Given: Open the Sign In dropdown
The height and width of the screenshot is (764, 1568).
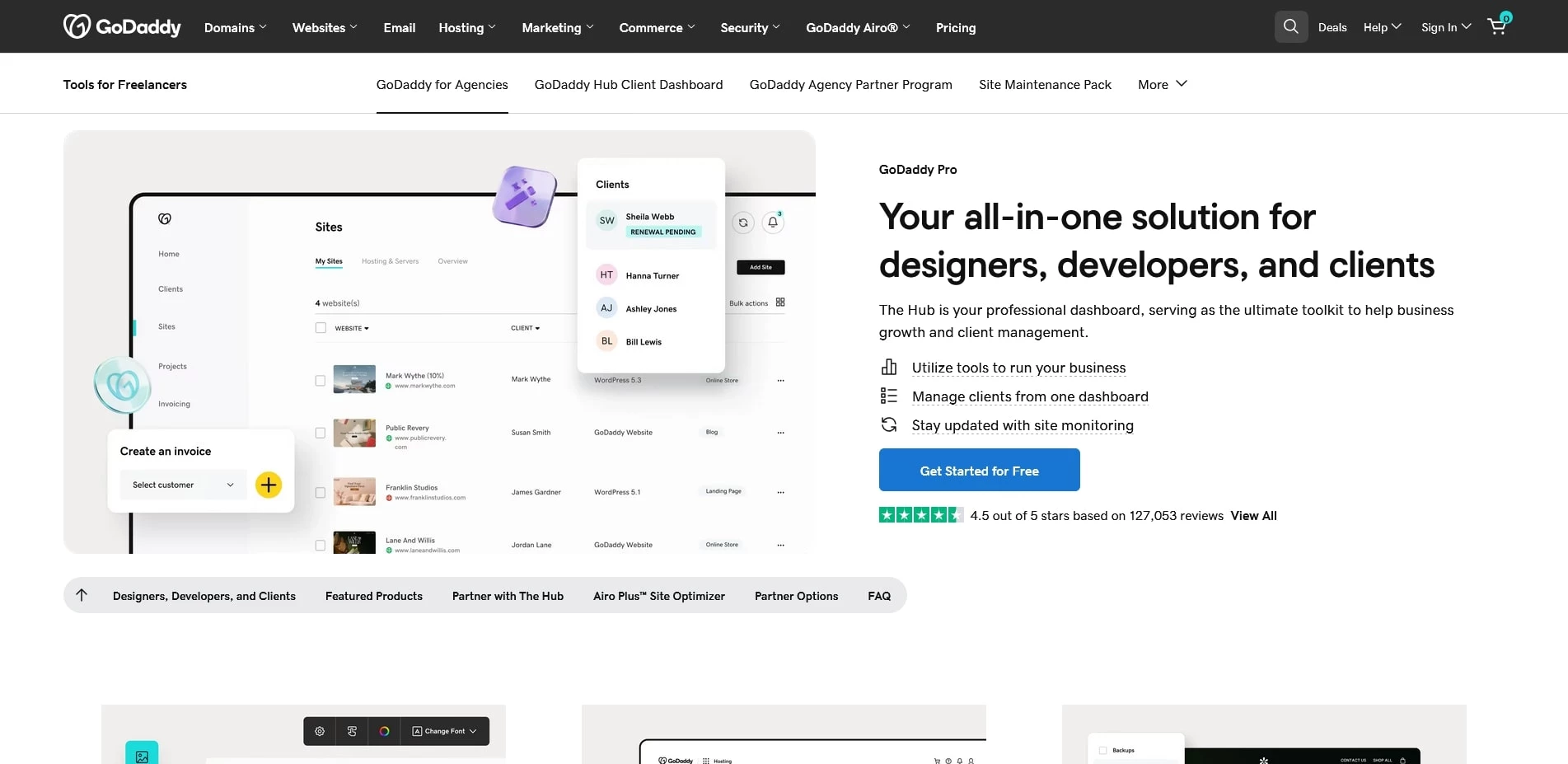Looking at the screenshot, I should (1445, 27).
